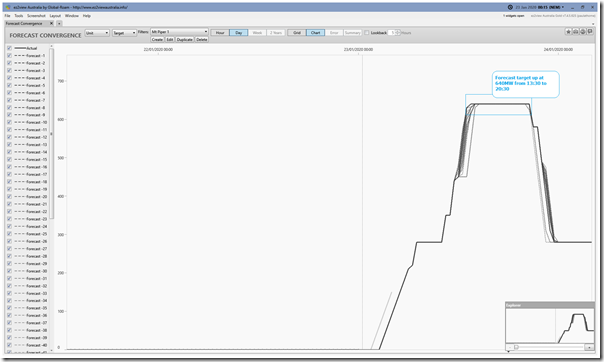The width and height of the screenshot is (604, 362).
Task: Click the ez2view app icon in title bar
Action: coord(8,7)
